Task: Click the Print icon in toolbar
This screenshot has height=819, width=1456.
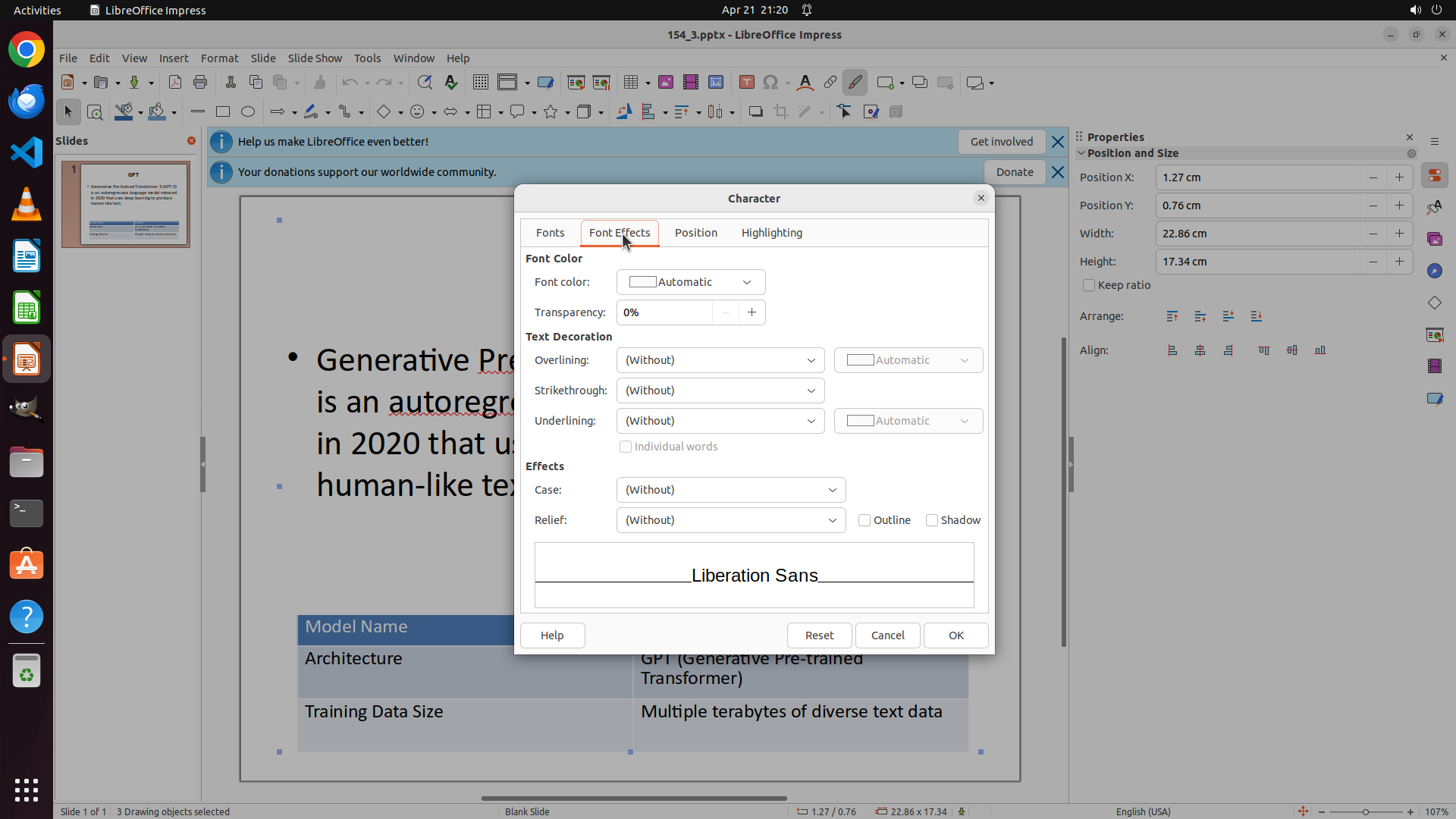Action: [200, 83]
